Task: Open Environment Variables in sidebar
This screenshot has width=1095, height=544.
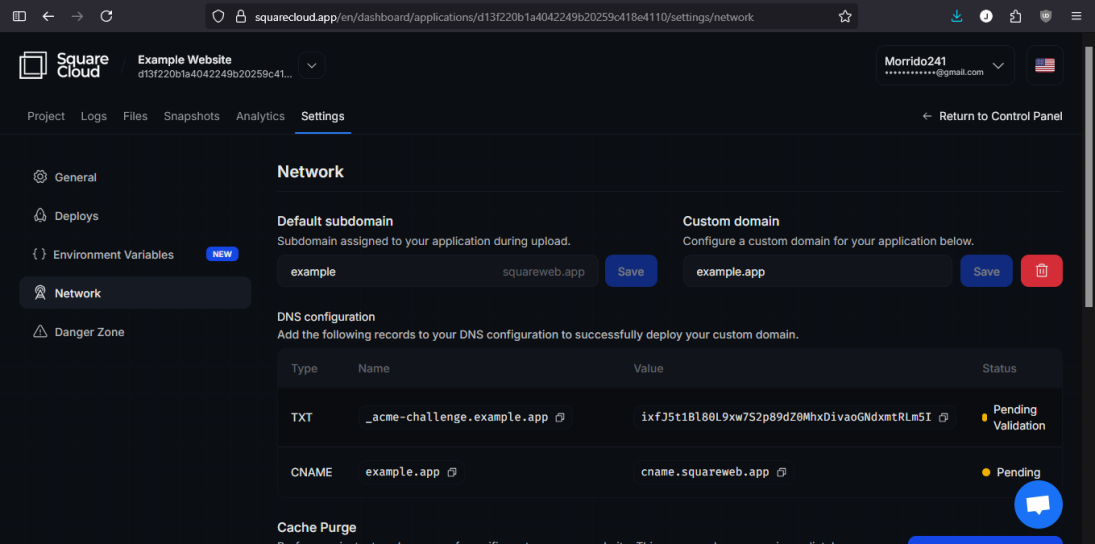Action: tap(135, 254)
